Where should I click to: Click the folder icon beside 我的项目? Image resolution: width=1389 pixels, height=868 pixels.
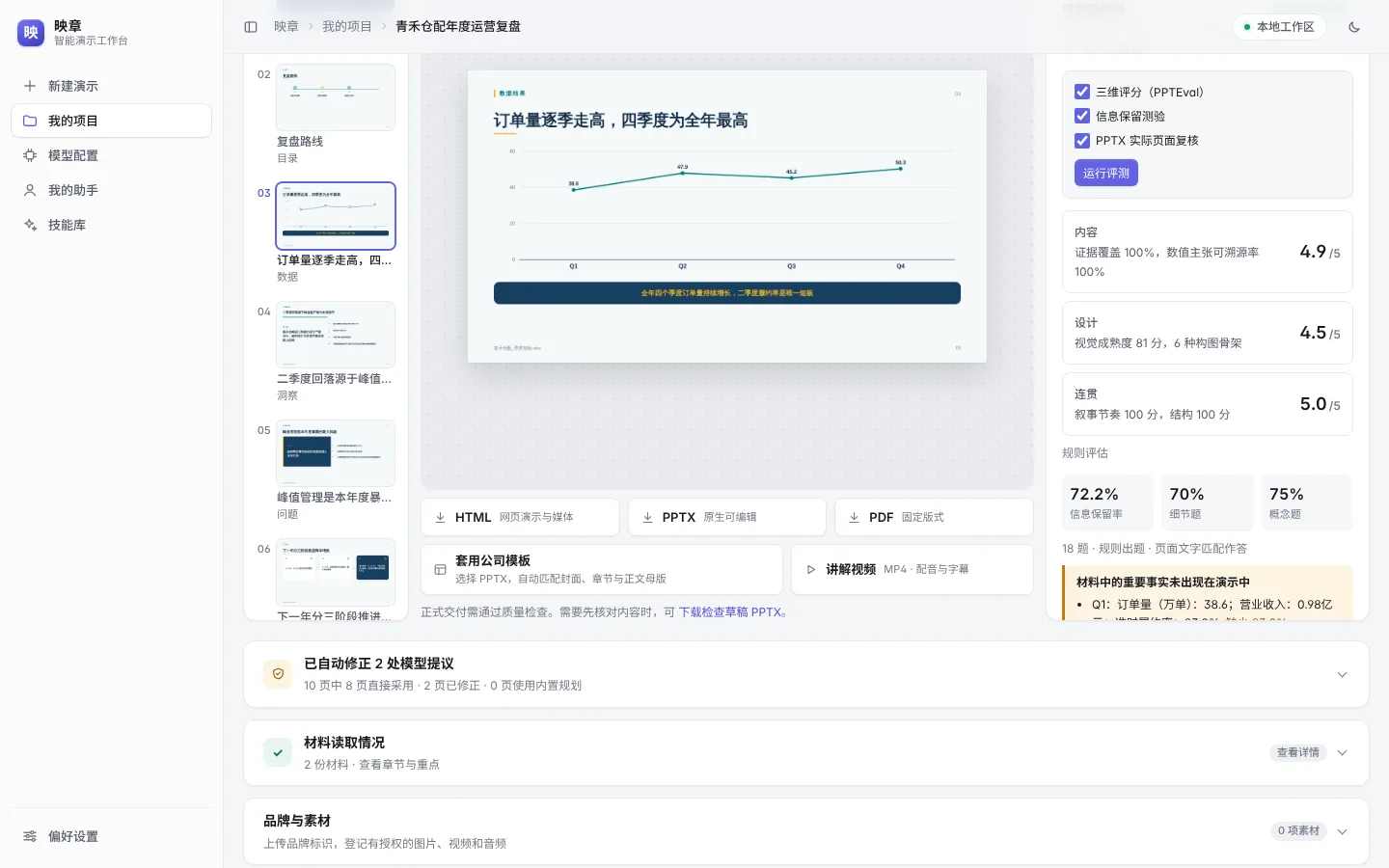[x=30, y=121]
